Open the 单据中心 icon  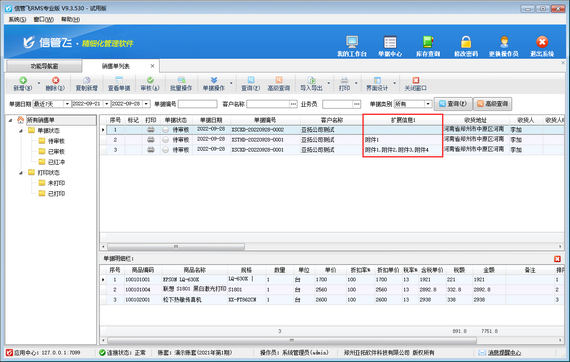tap(390, 46)
